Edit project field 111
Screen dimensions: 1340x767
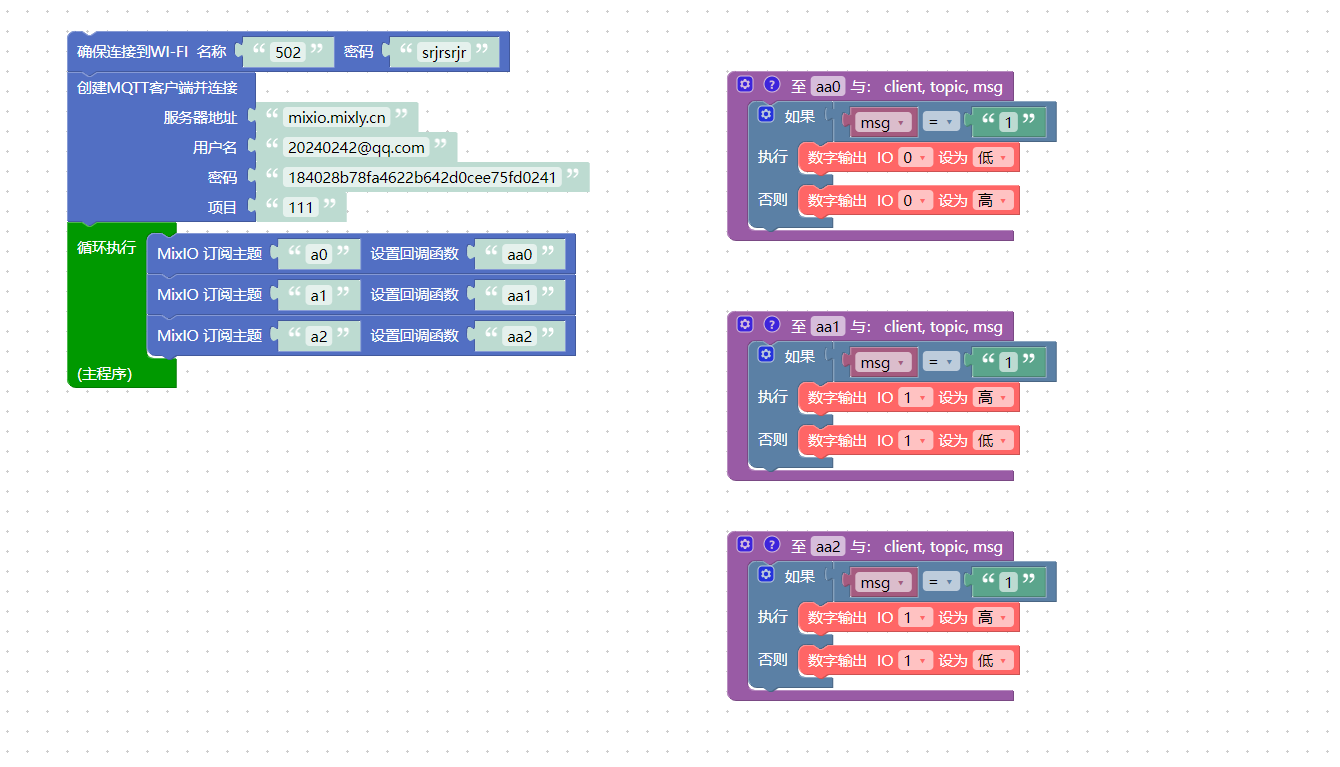tap(301, 208)
